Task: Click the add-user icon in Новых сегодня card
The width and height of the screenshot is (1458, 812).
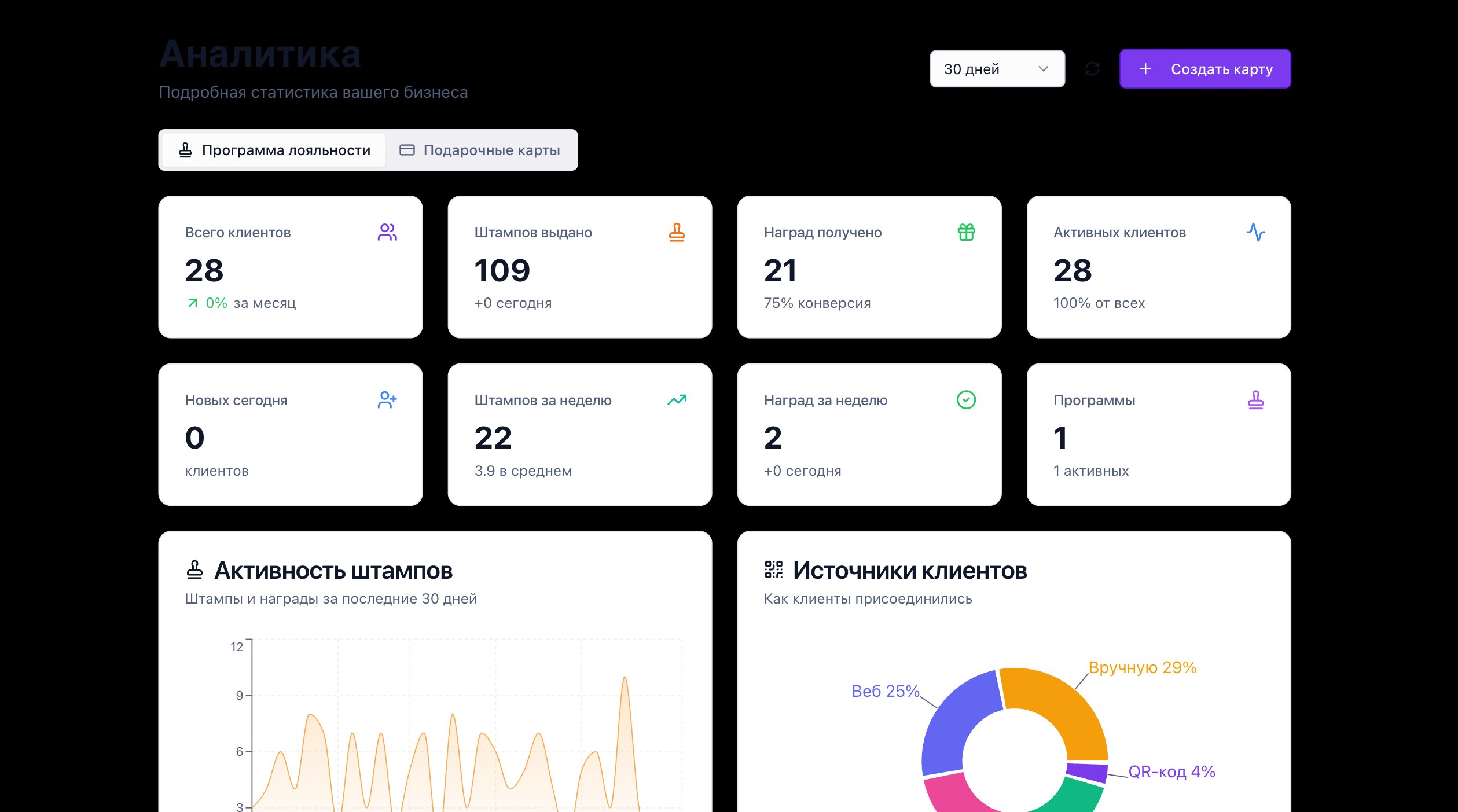Action: coord(387,400)
